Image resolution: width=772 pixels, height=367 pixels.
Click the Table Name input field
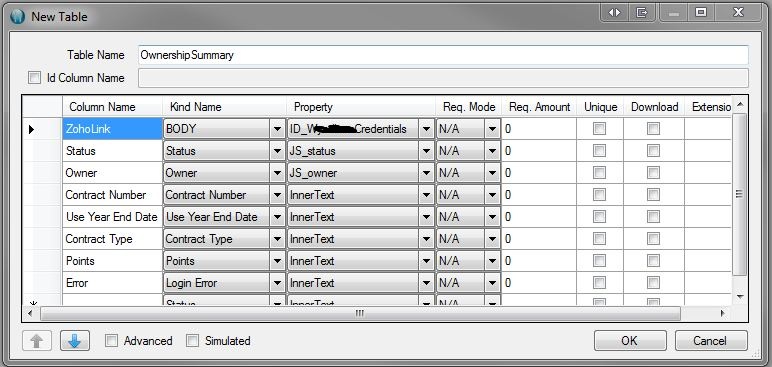(x=443, y=55)
